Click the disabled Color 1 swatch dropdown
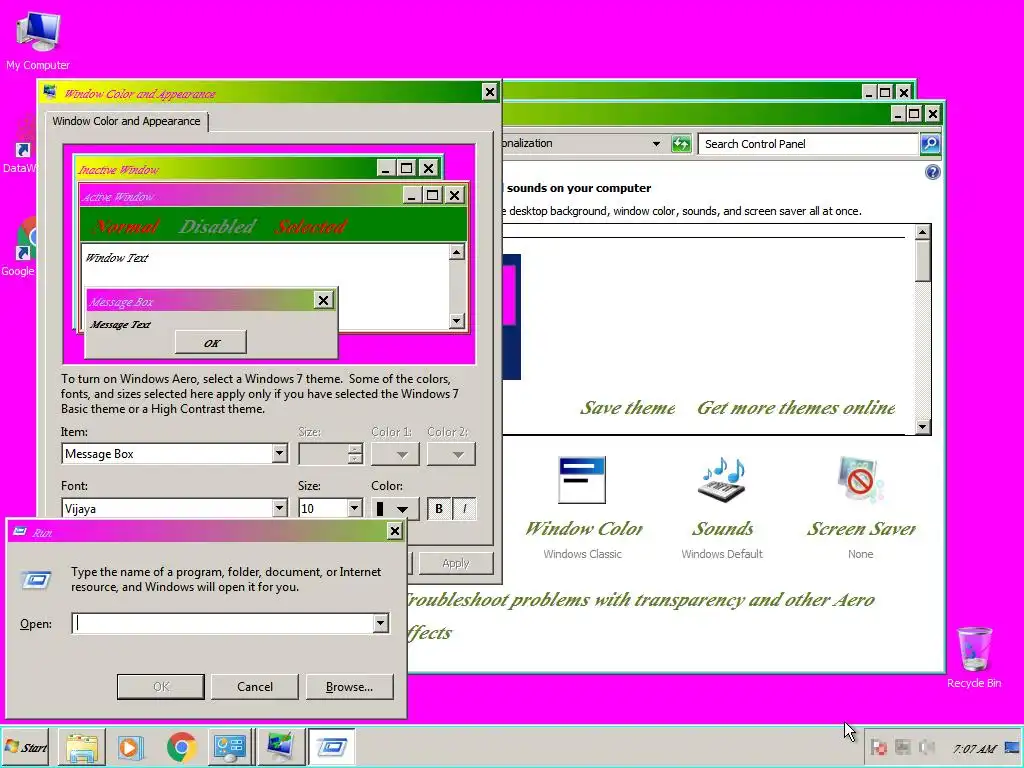1024x768 pixels. pyautogui.click(x=395, y=454)
